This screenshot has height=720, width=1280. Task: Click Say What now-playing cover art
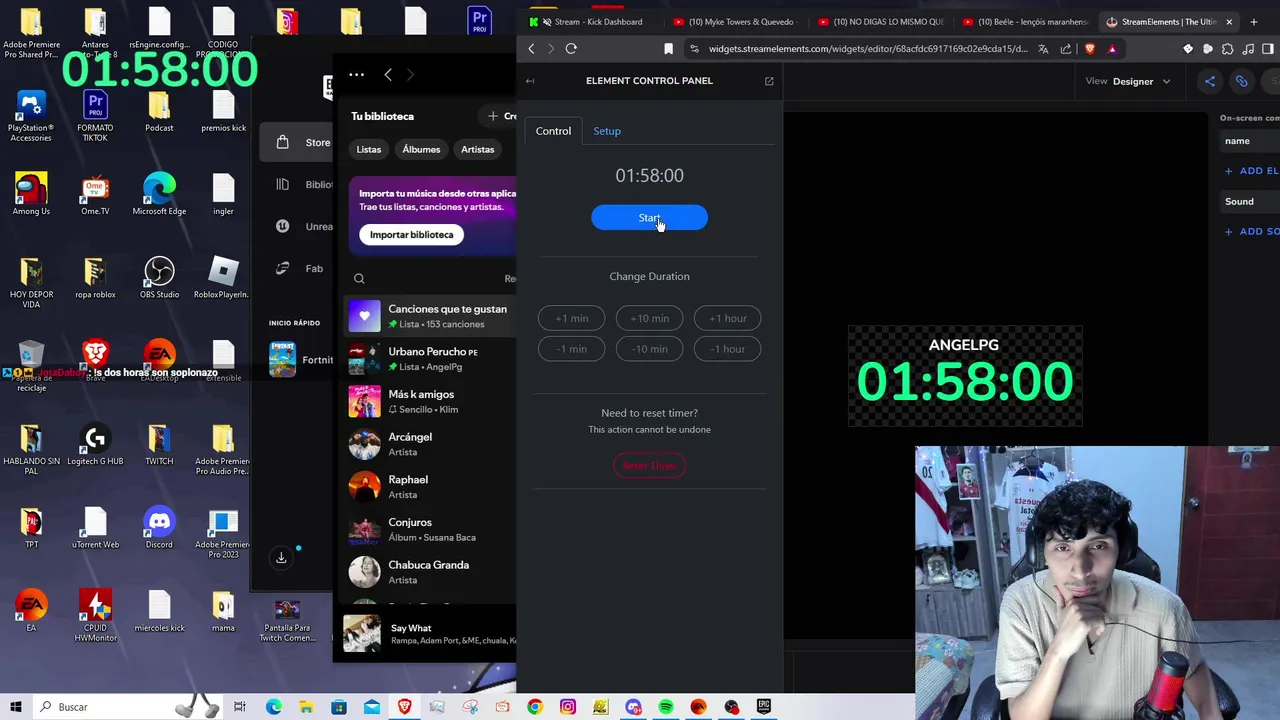point(362,634)
